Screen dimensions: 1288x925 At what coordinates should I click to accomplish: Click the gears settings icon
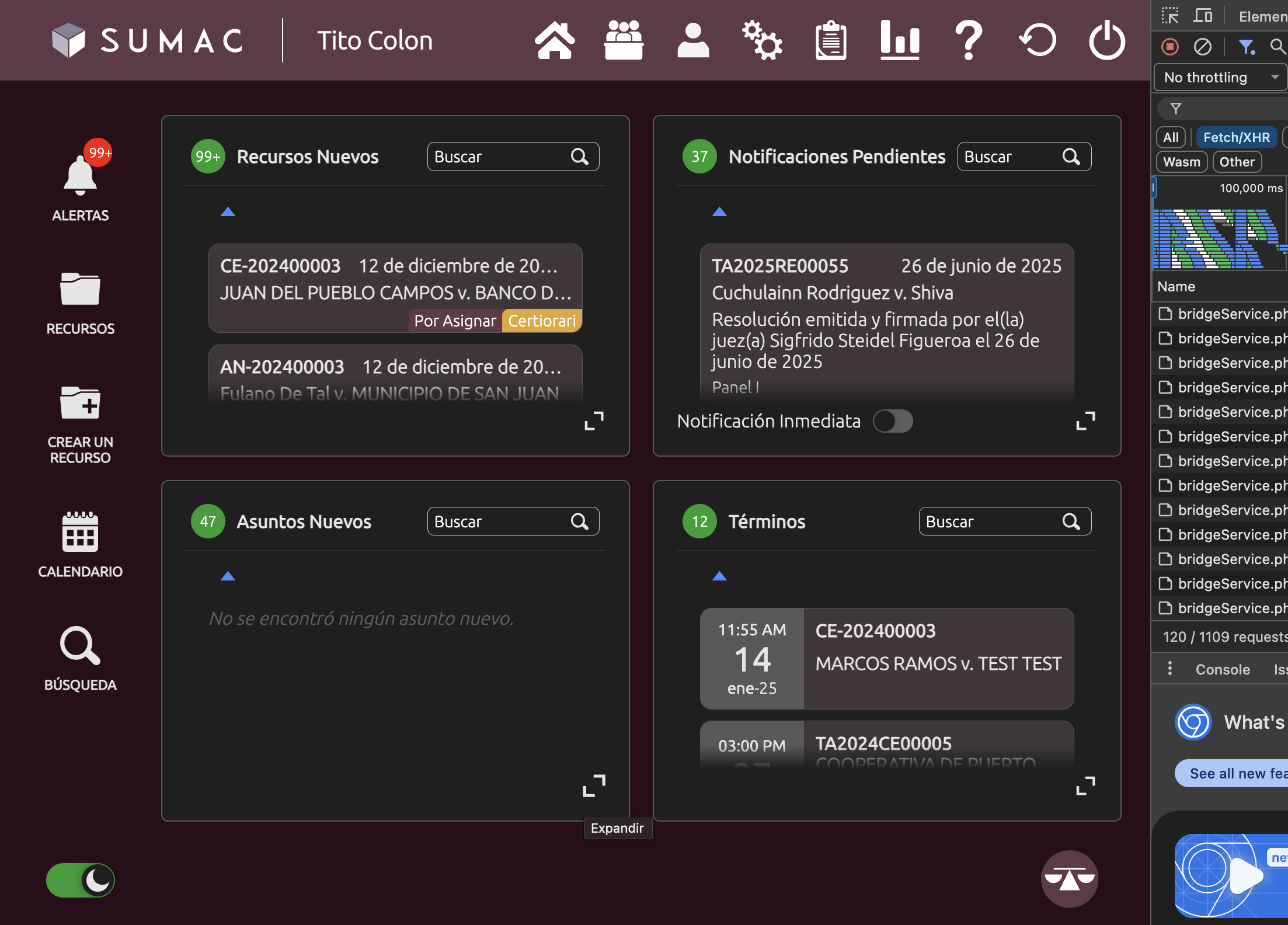[761, 40]
